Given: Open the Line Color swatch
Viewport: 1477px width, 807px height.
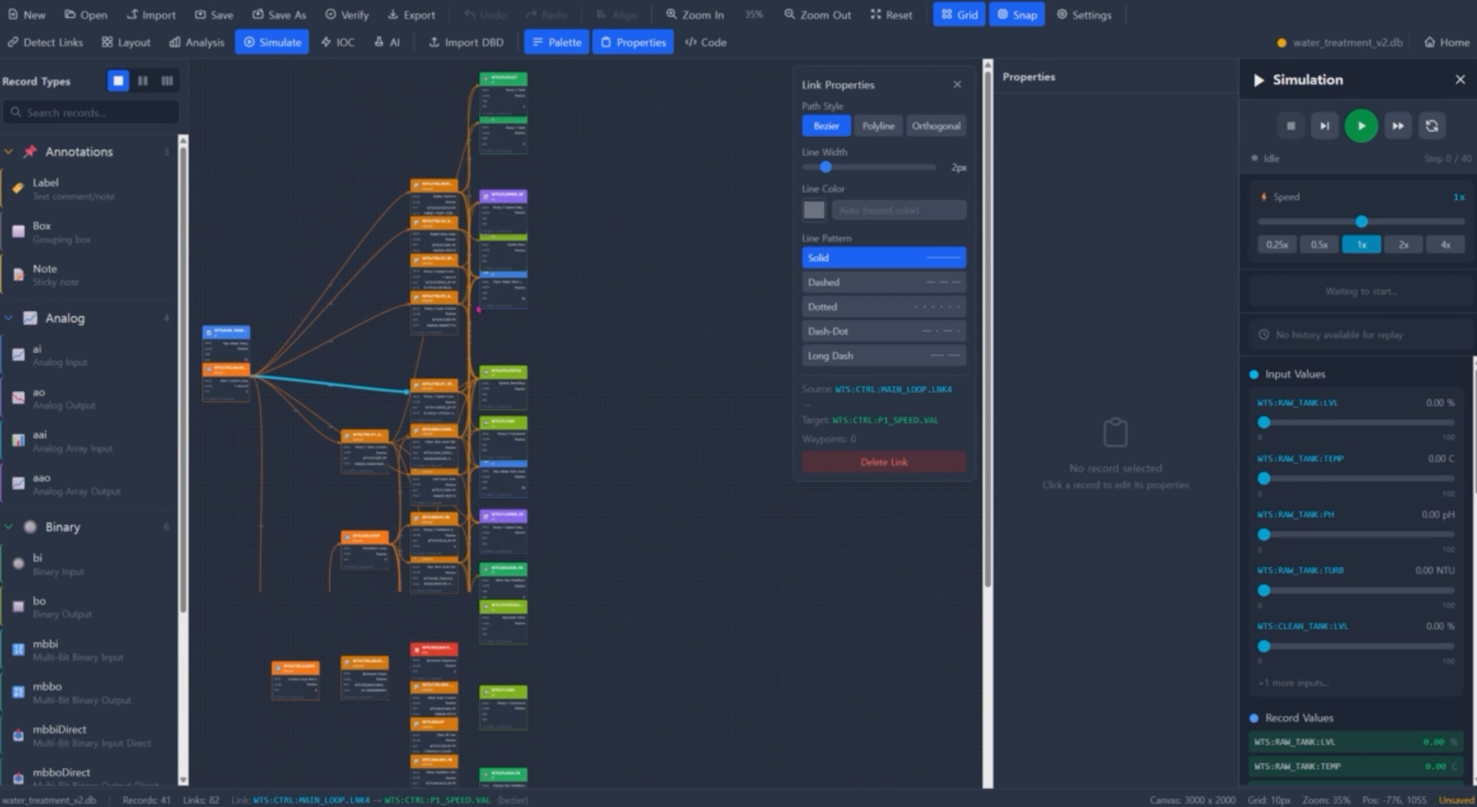Looking at the screenshot, I should click(814, 210).
